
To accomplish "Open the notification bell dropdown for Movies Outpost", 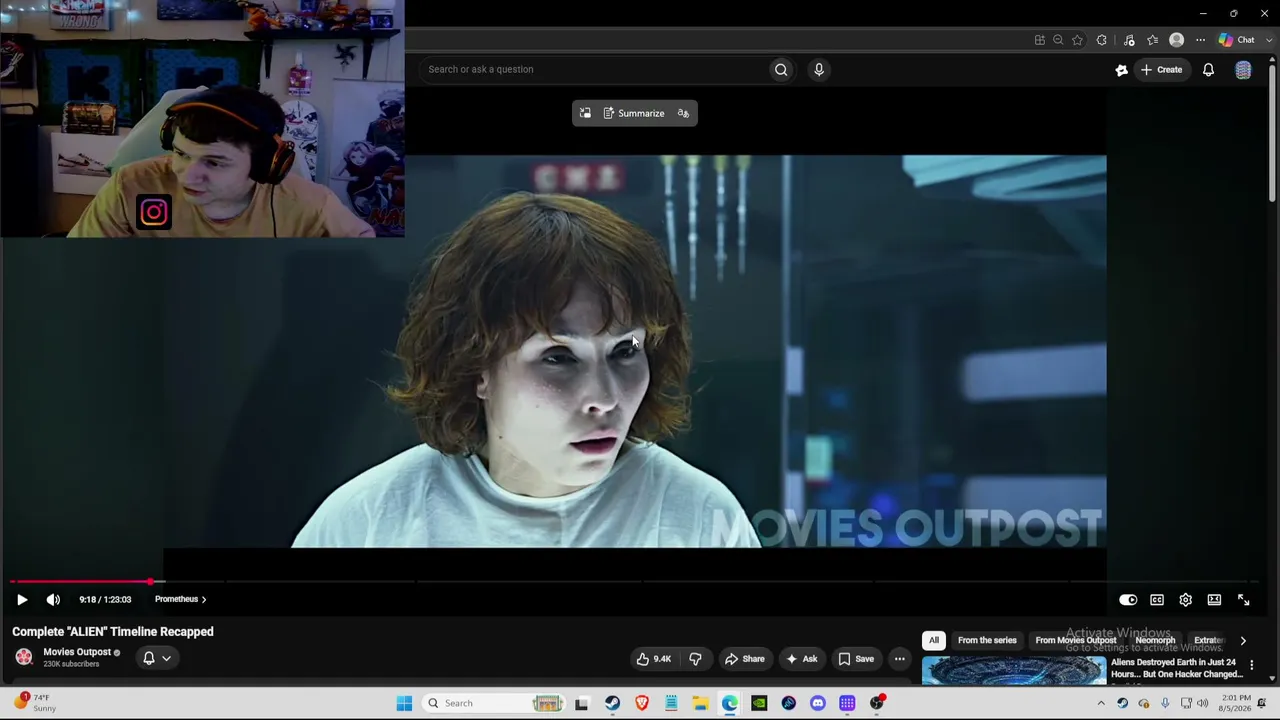I will [157, 658].
